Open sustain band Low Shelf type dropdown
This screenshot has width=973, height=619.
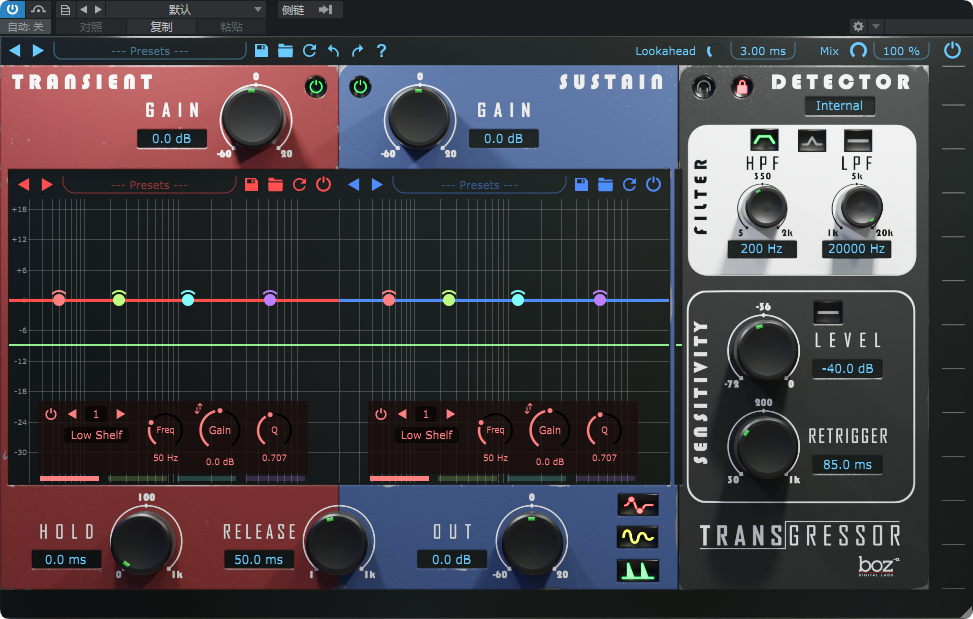coord(426,435)
